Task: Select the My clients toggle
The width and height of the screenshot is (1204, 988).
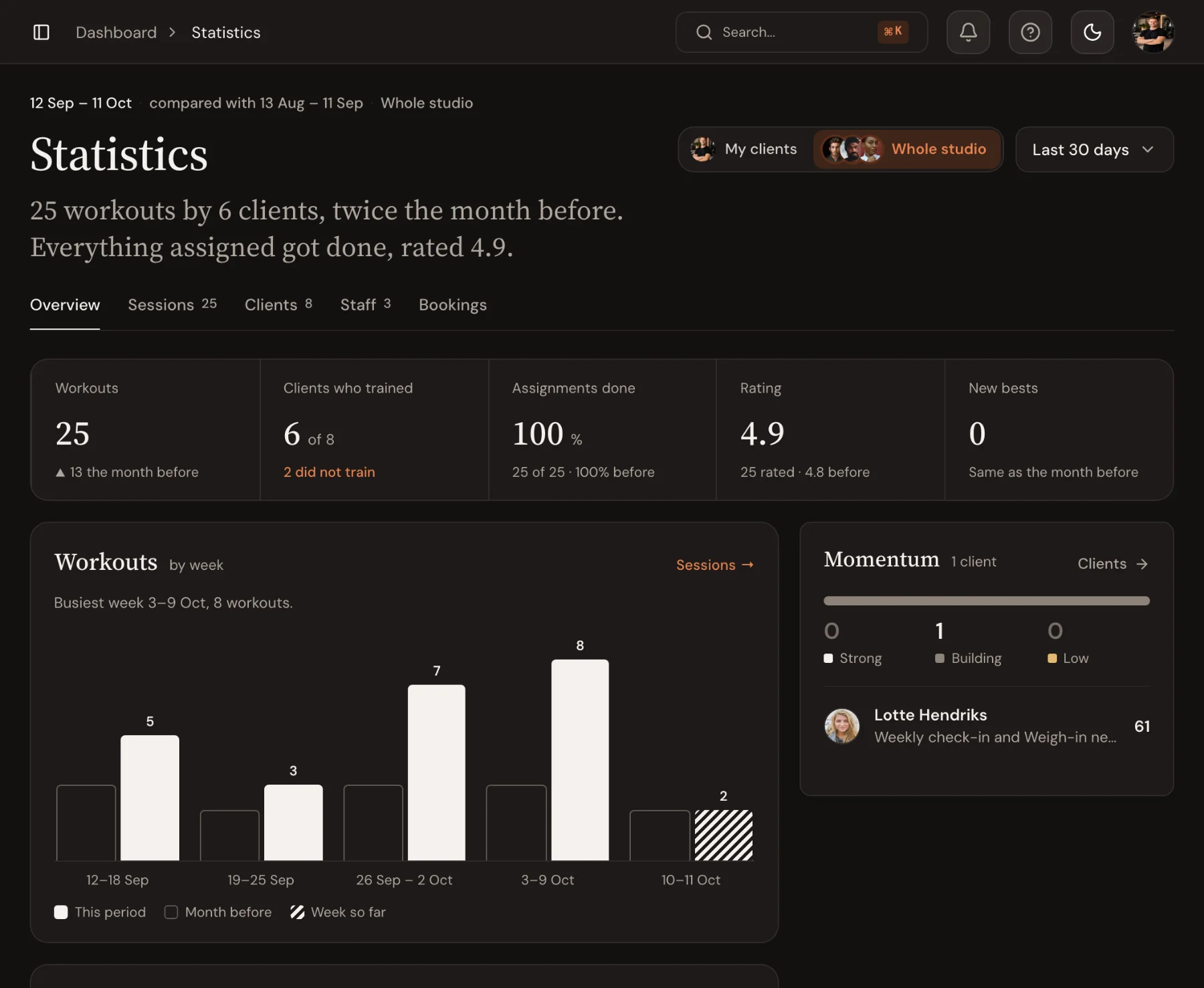Action: [745, 149]
